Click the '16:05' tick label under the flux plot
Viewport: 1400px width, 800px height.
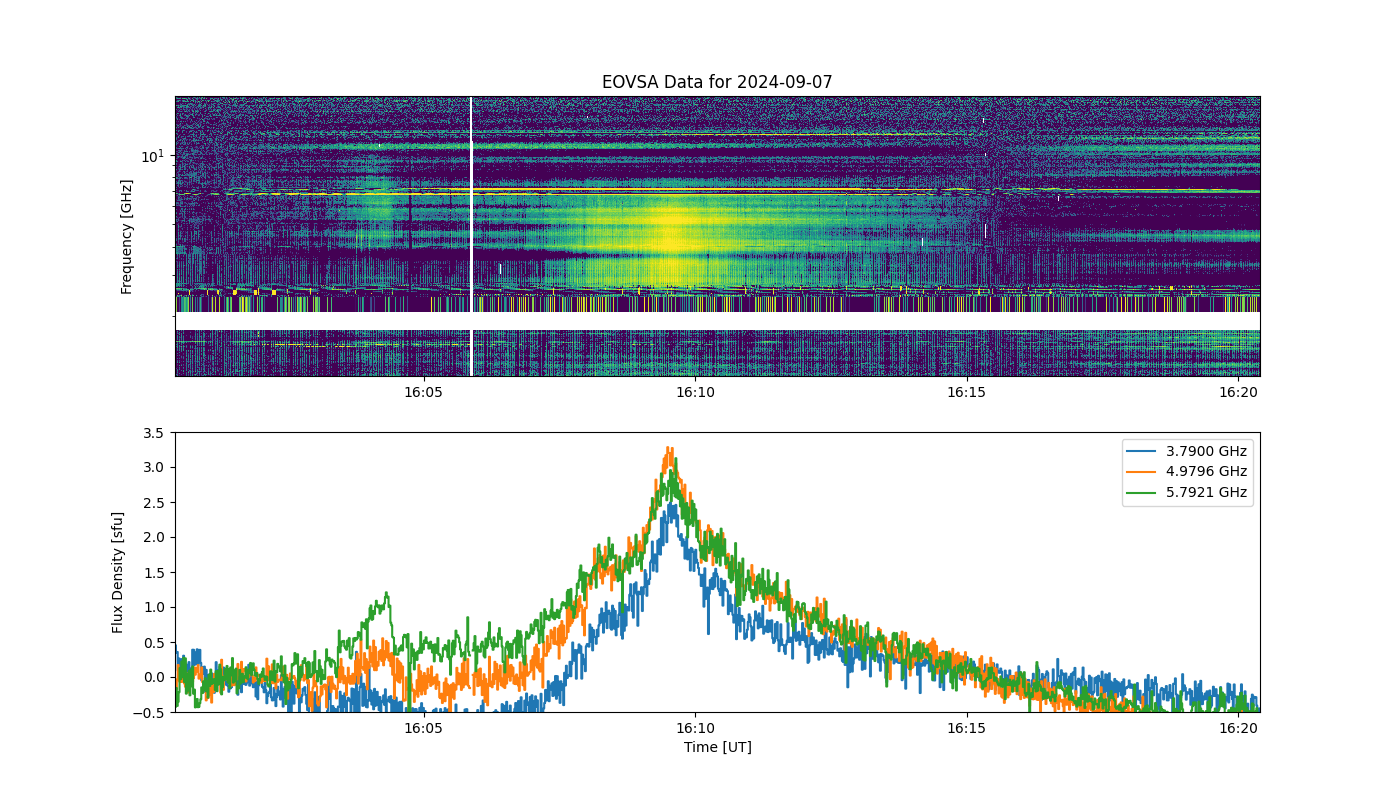(x=423, y=728)
